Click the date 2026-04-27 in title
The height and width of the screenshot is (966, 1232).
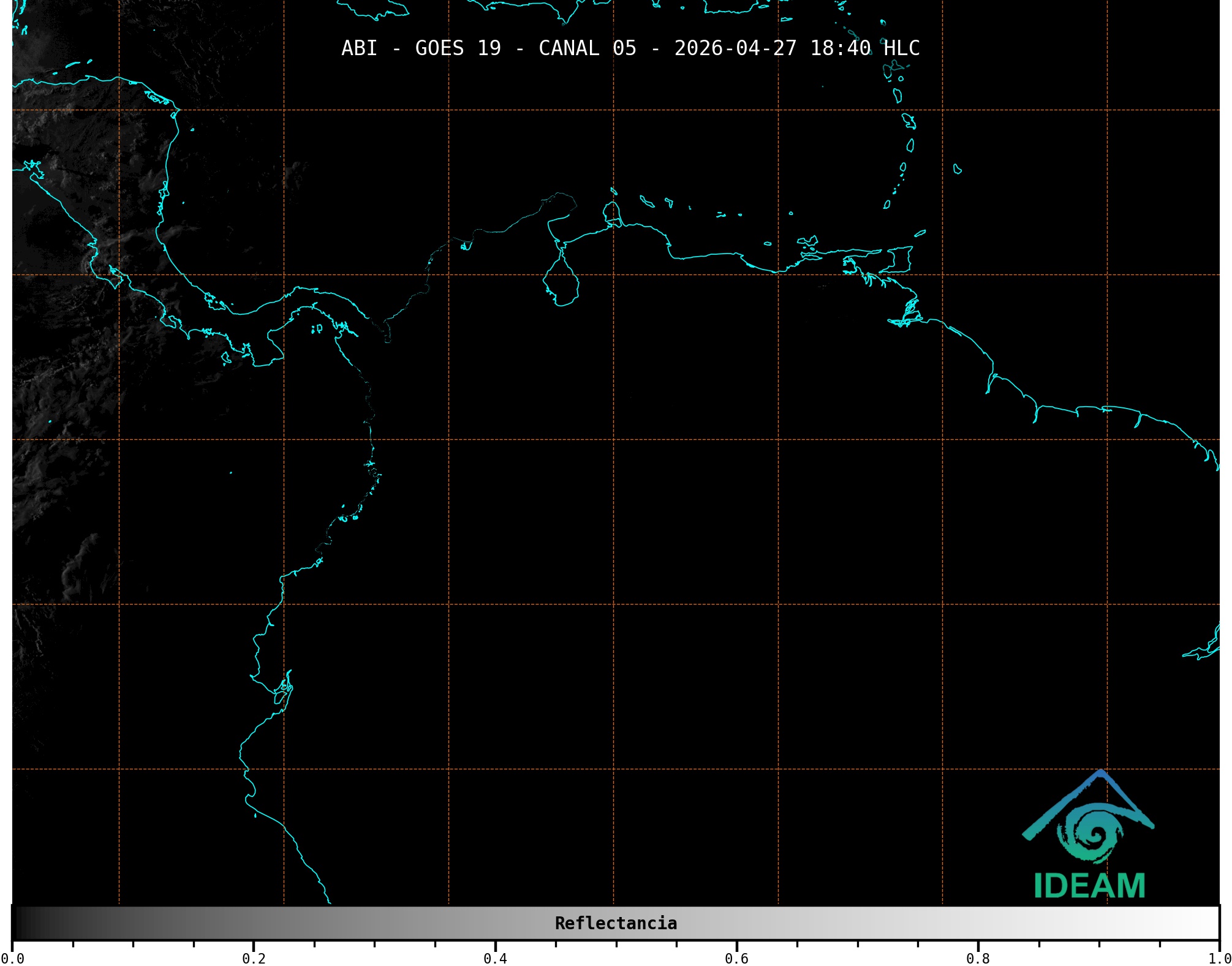coord(735,48)
